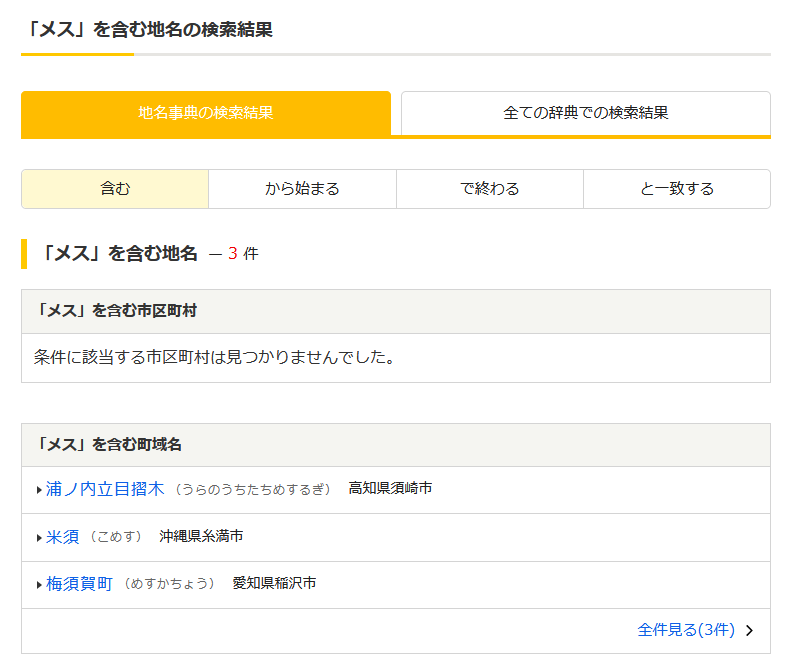Click the 「メス」を含む市区町村 section header
The image size is (792, 672).
click(x=117, y=311)
